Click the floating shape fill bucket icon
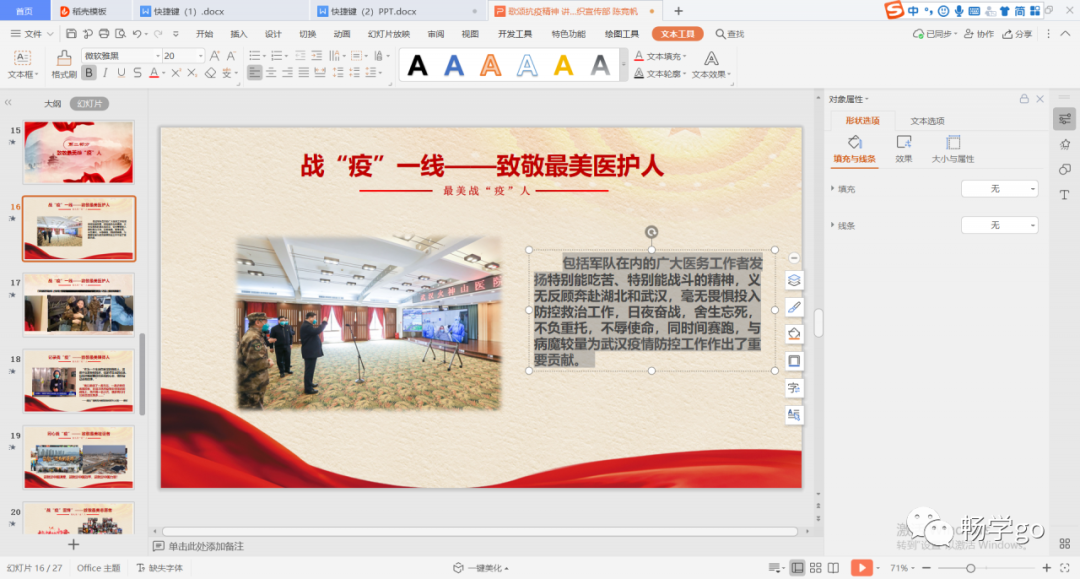The width and height of the screenshot is (1080, 579). coord(794,334)
